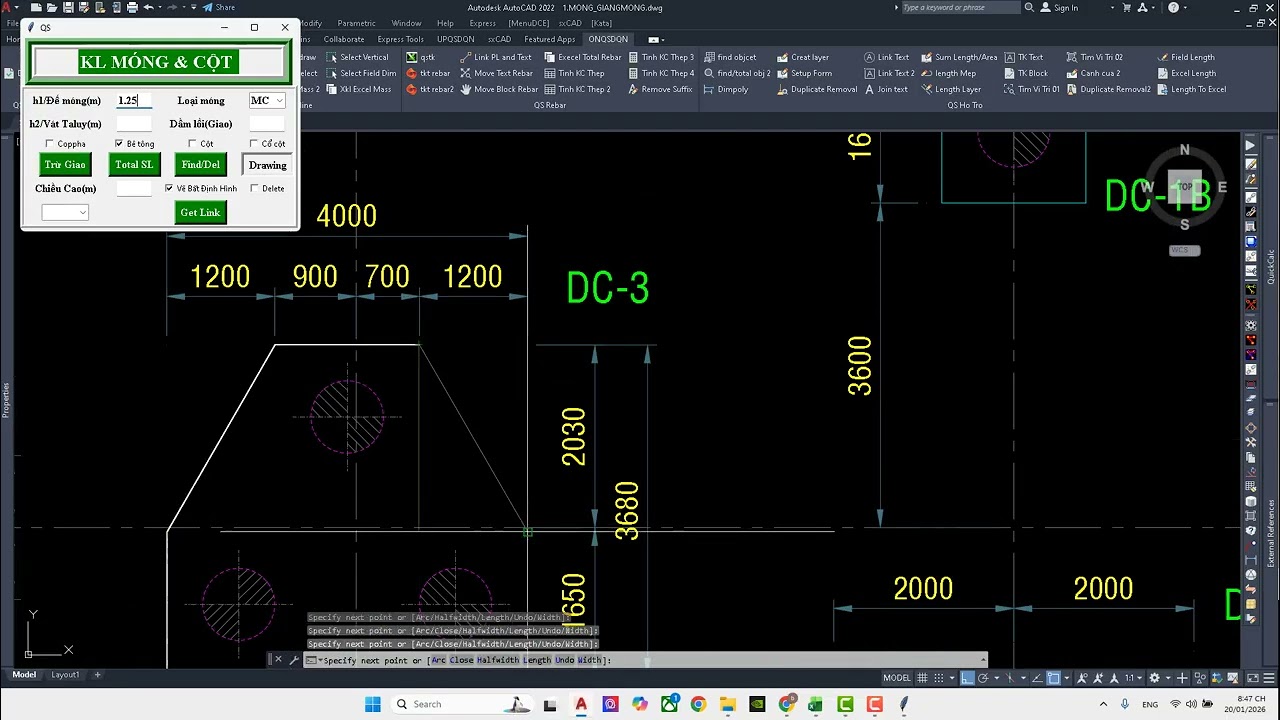The height and width of the screenshot is (720, 1280).
Task: Click the Find/Del button
Action: click(200, 164)
